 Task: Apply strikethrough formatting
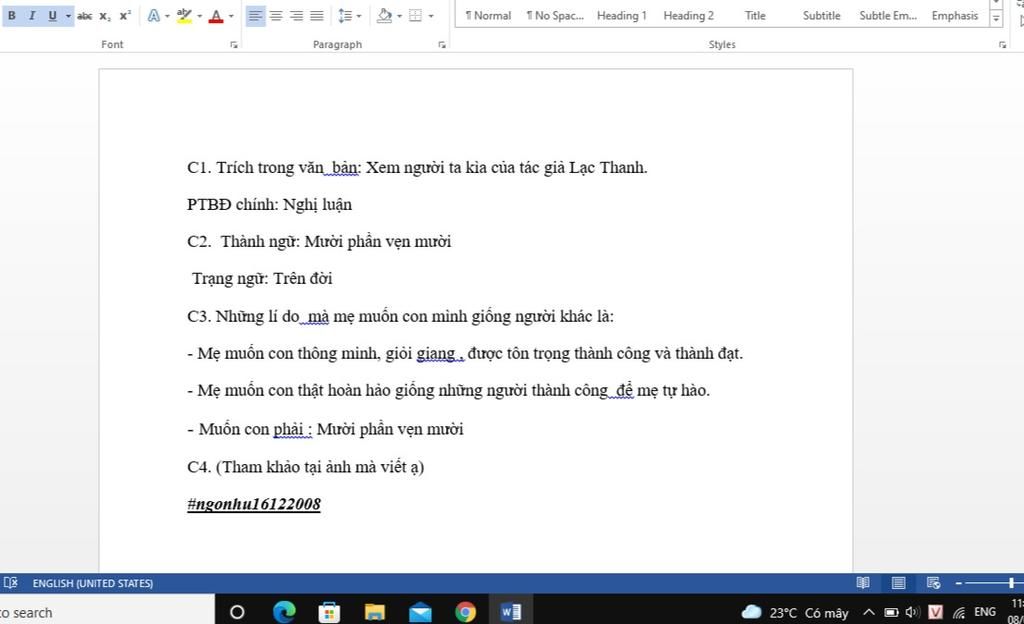tap(84, 16)
